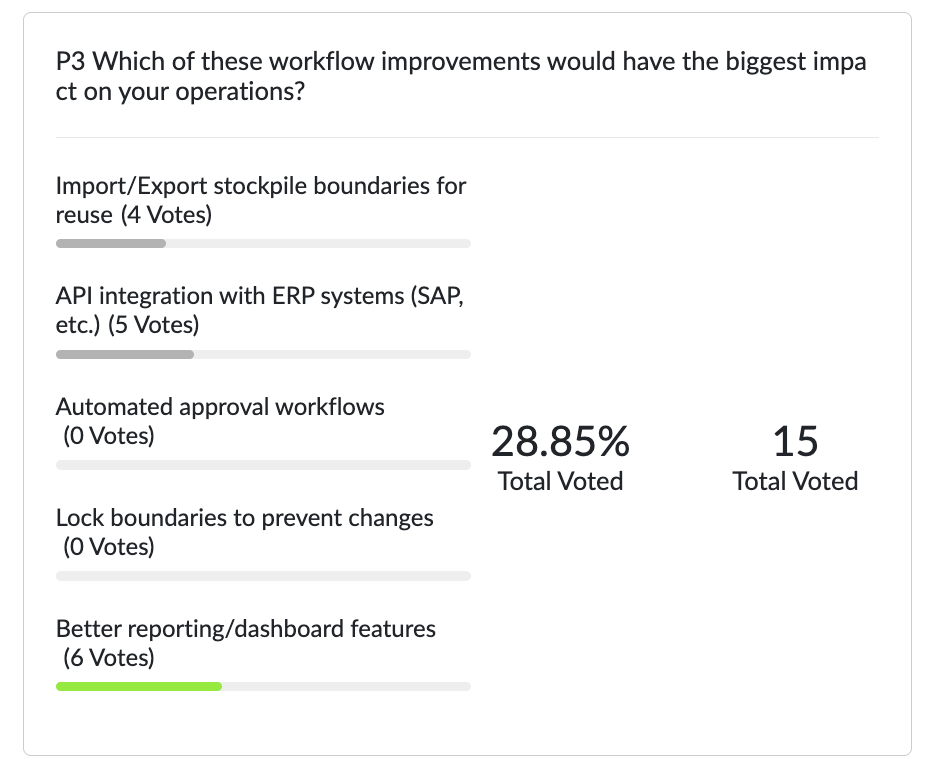Click (0 Votes) under Automated approval workflows

[x=109, y=436]
